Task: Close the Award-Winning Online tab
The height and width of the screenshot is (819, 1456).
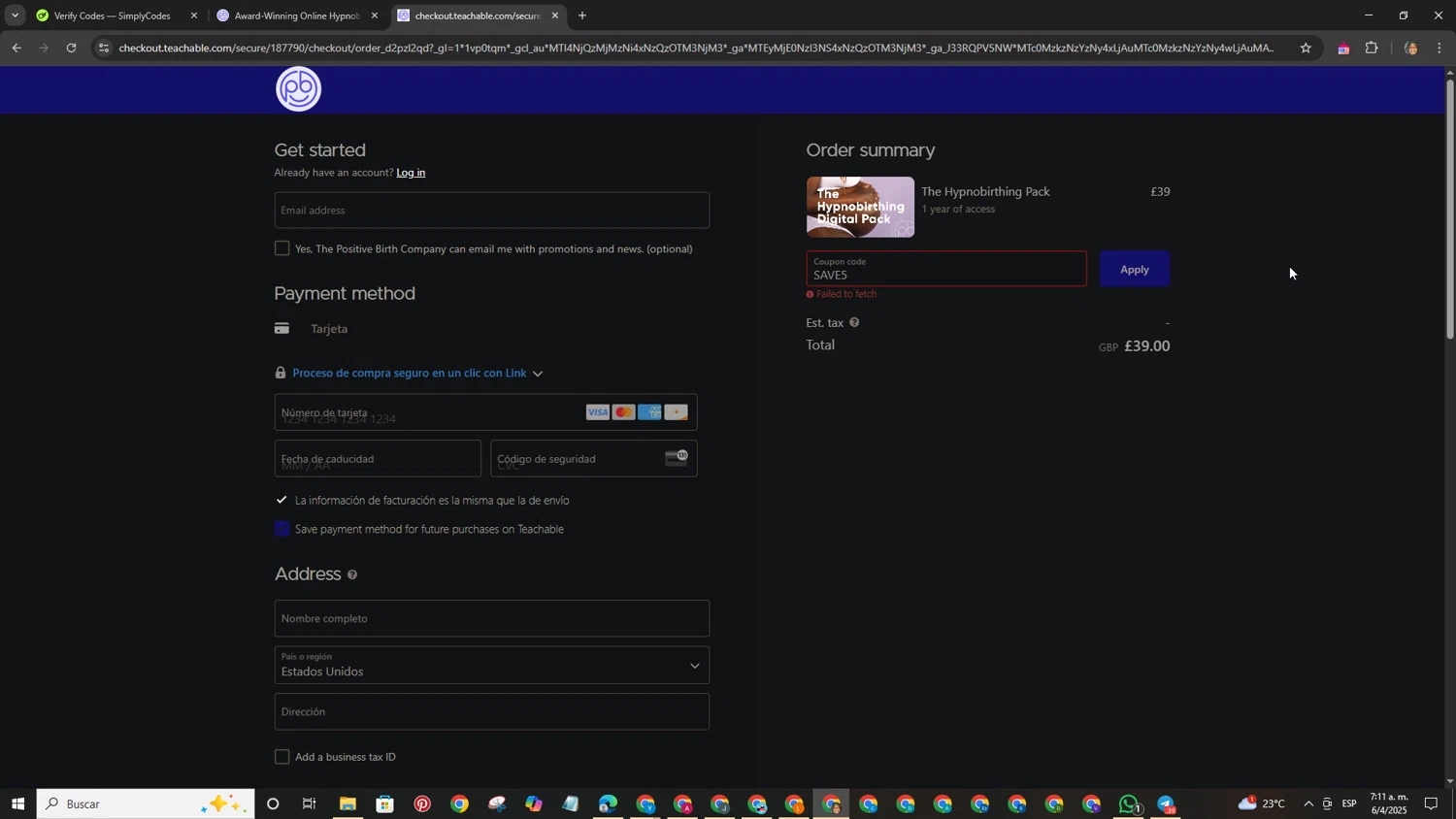Action: [x=375, y=16]
